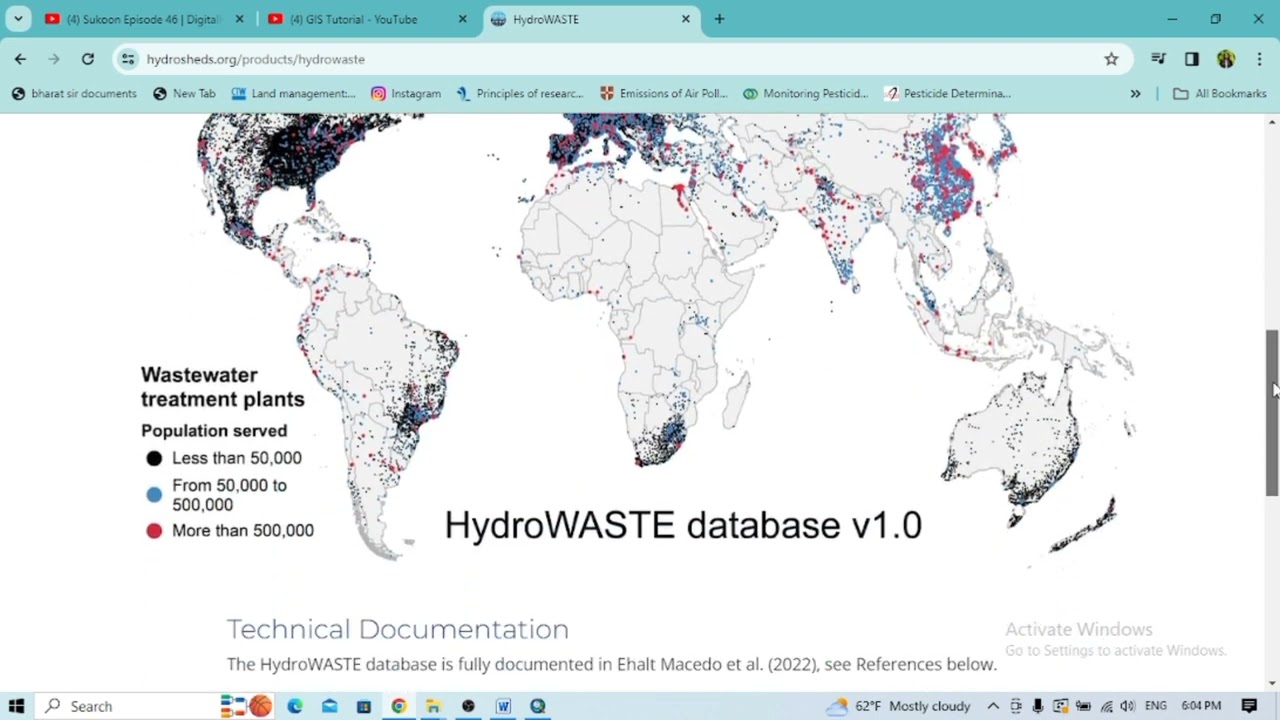Image resolution: width=1280 pixels, height=720 pixels.
Task: Click the Technical Documentation heading
Action: tap(398, 629)
